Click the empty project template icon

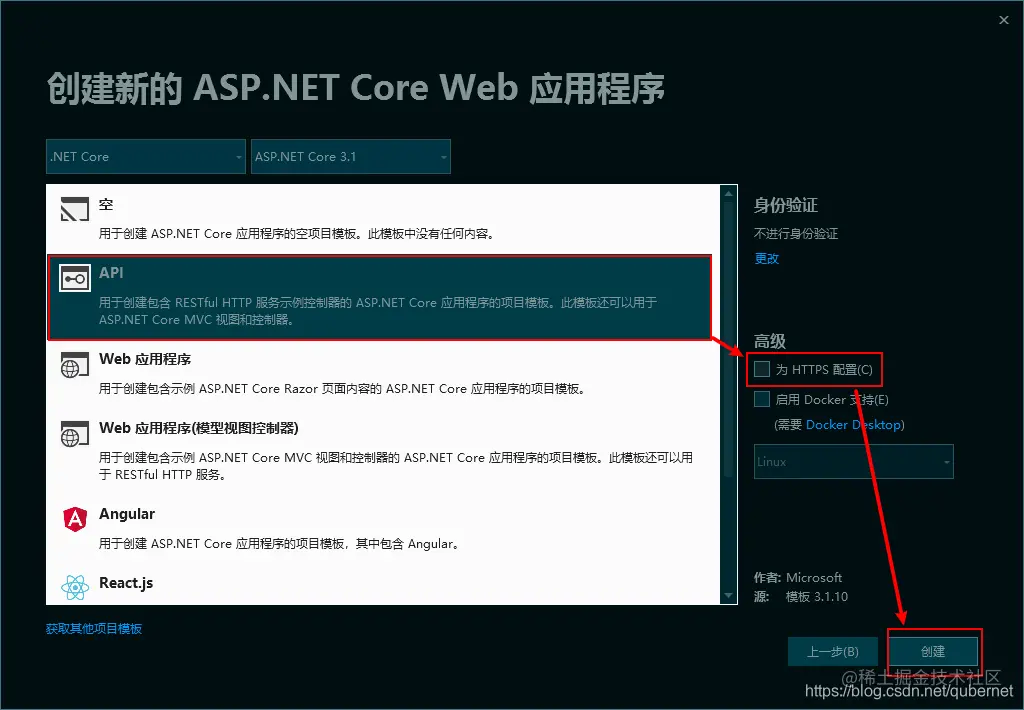click(74, 209)
